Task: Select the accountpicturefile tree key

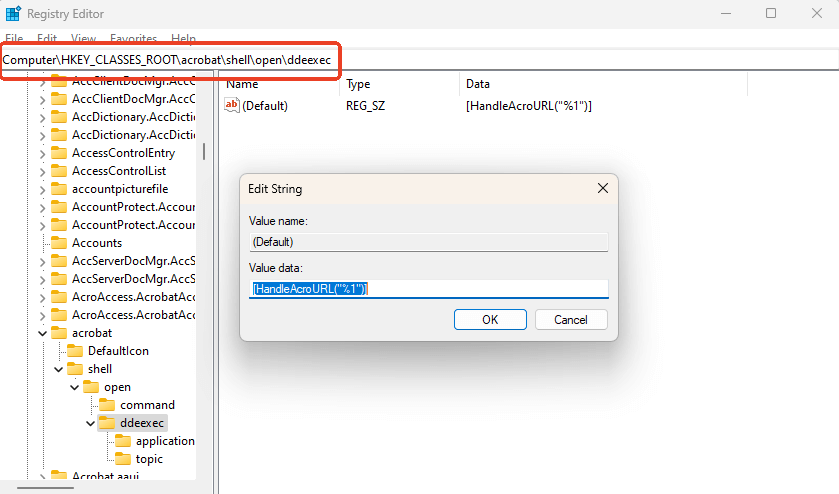Action: click(x=120, y=189)
